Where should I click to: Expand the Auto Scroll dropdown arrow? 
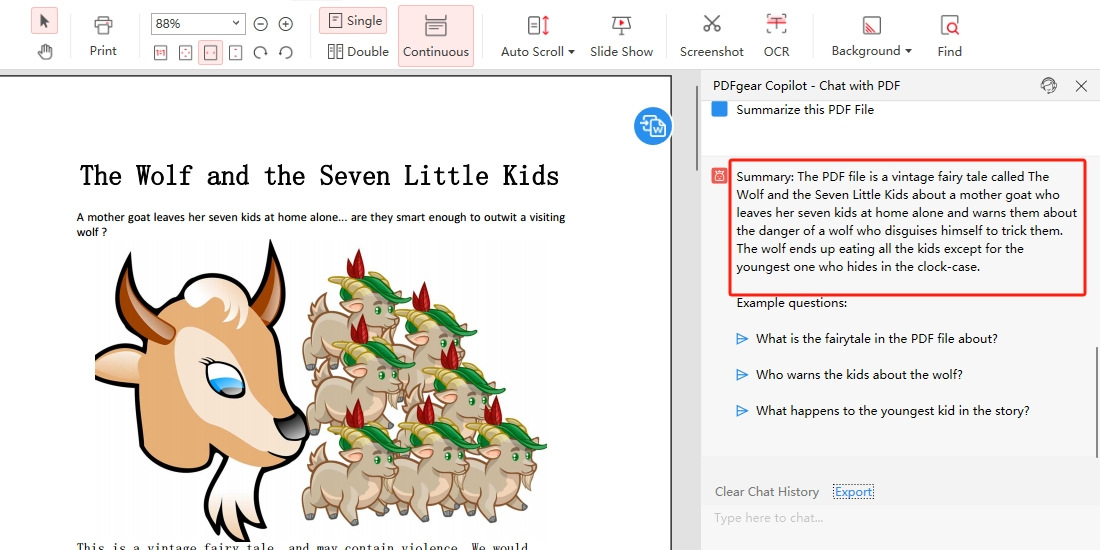click(x=571, y=52)
